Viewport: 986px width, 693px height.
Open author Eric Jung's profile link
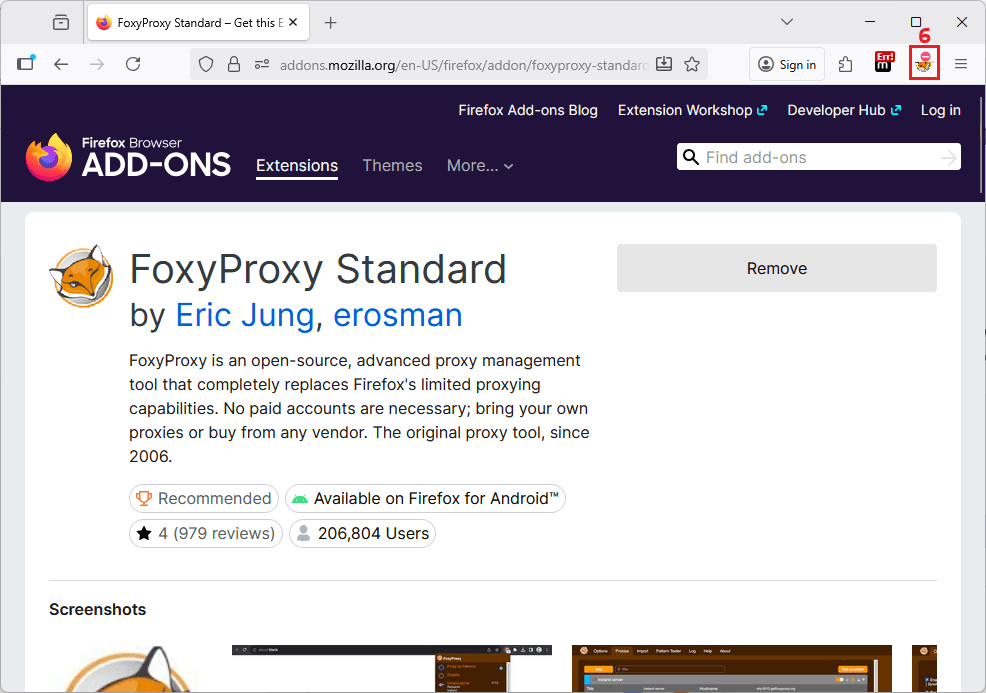pos(244,315)
